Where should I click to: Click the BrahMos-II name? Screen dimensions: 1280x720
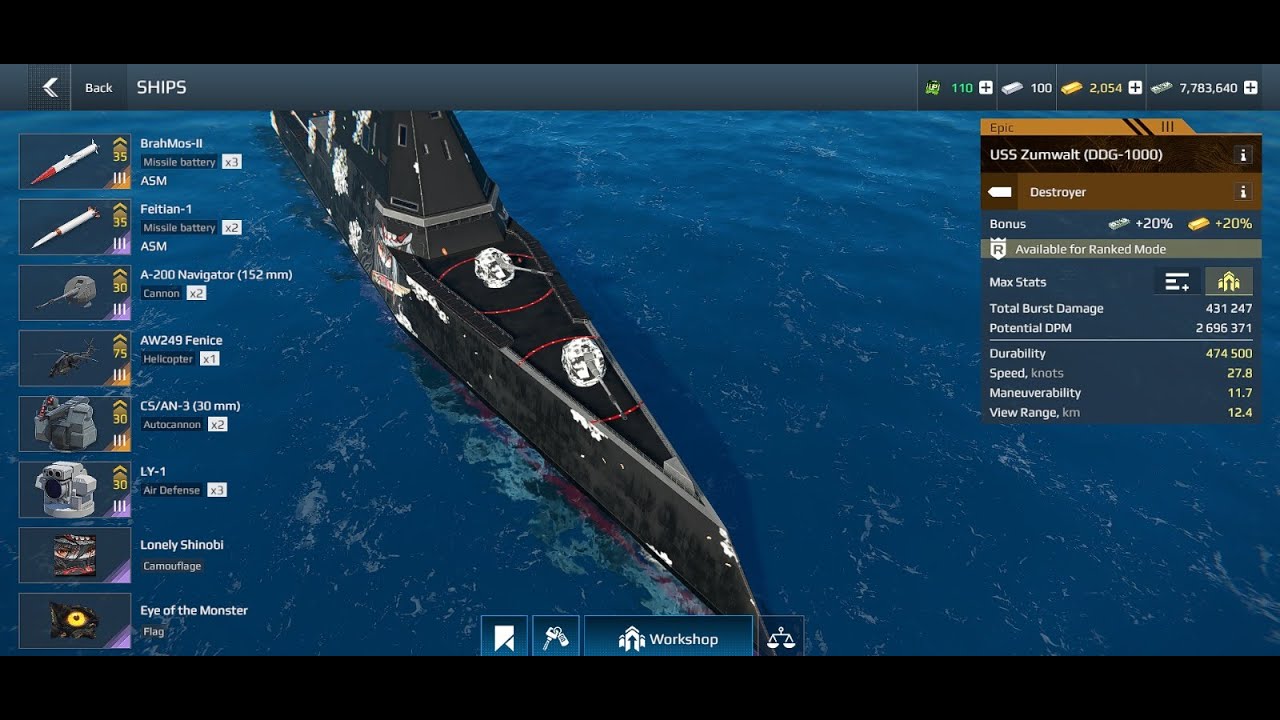pyautogui.click(x=171, y=143)
